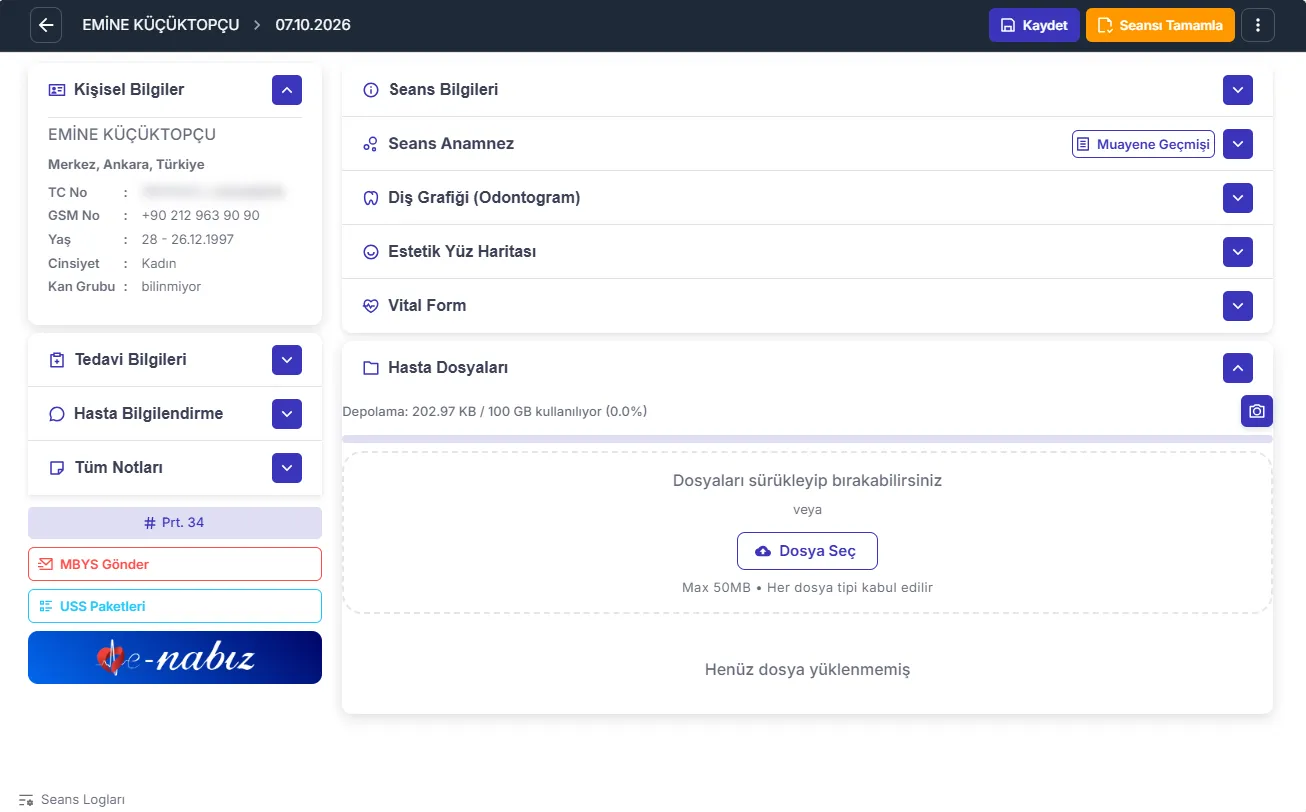
Task: Open USS Paketleri
Action: (175, 606)
